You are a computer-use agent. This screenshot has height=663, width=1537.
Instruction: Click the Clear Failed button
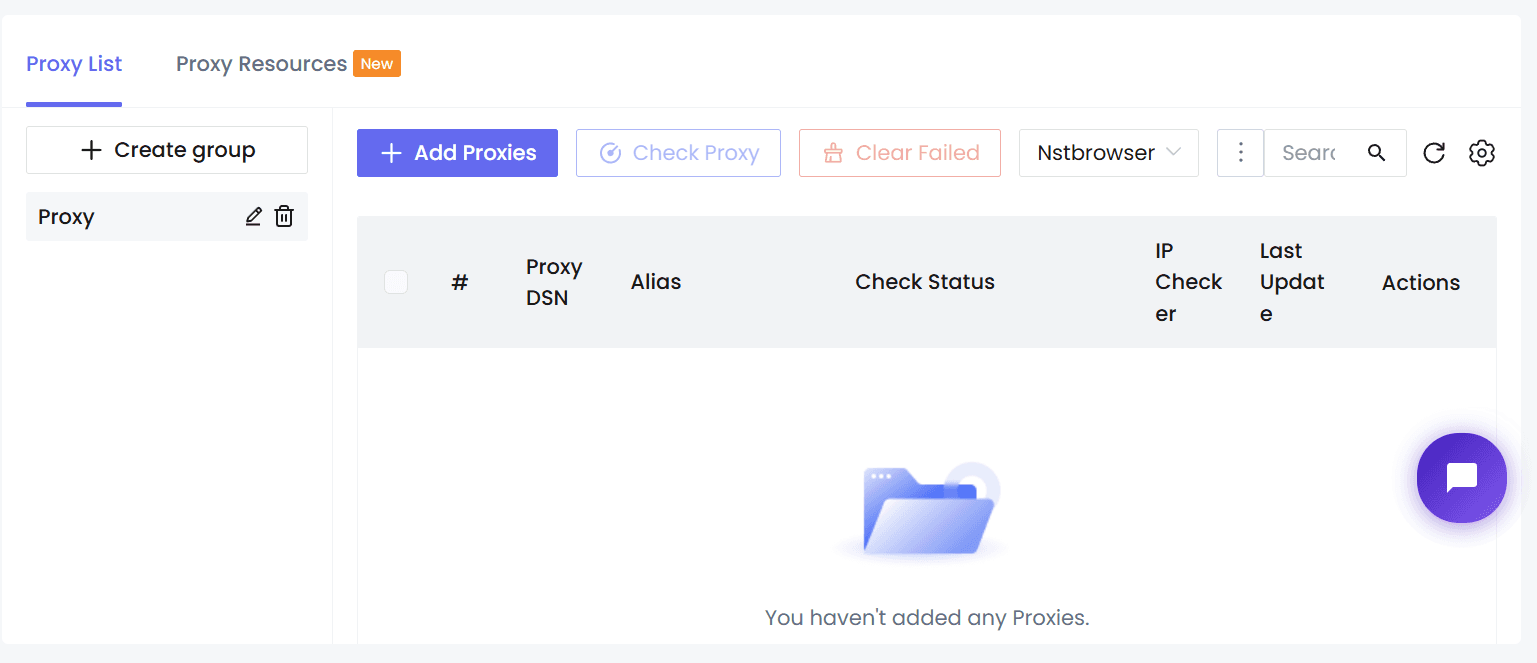click(900, 153)
